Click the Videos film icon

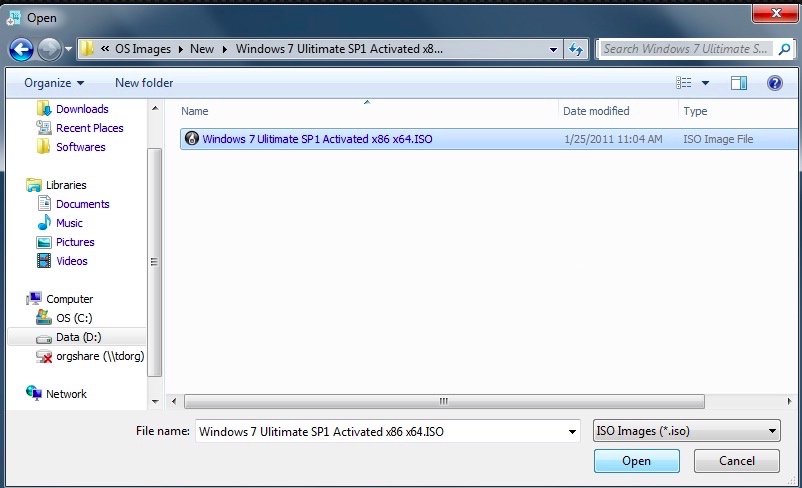click(44, 261)
